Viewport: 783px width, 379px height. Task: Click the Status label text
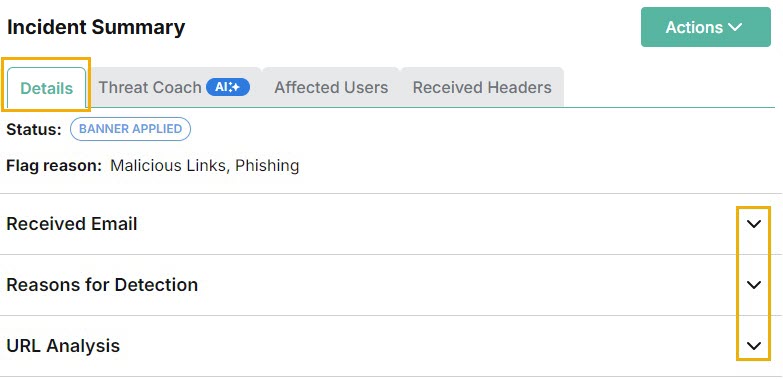(x=34, y=129)
